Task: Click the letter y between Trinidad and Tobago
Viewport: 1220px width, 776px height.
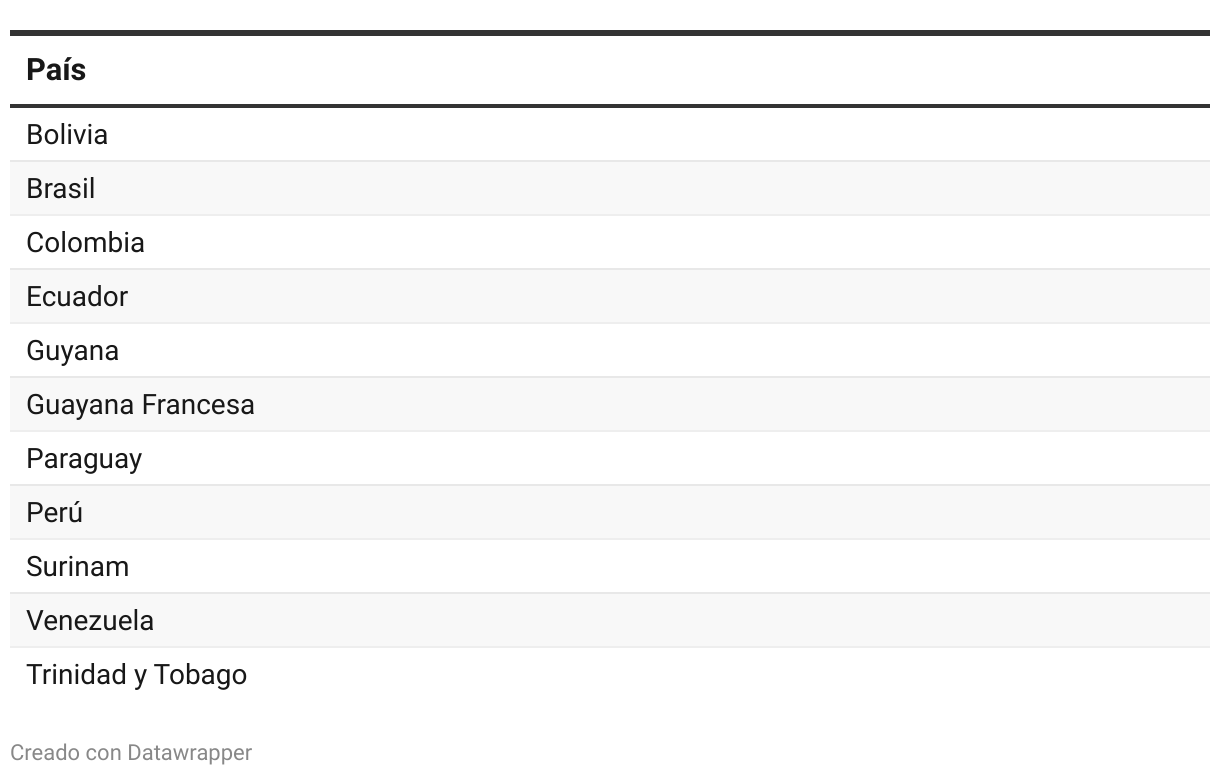Action: coord(140,676)
